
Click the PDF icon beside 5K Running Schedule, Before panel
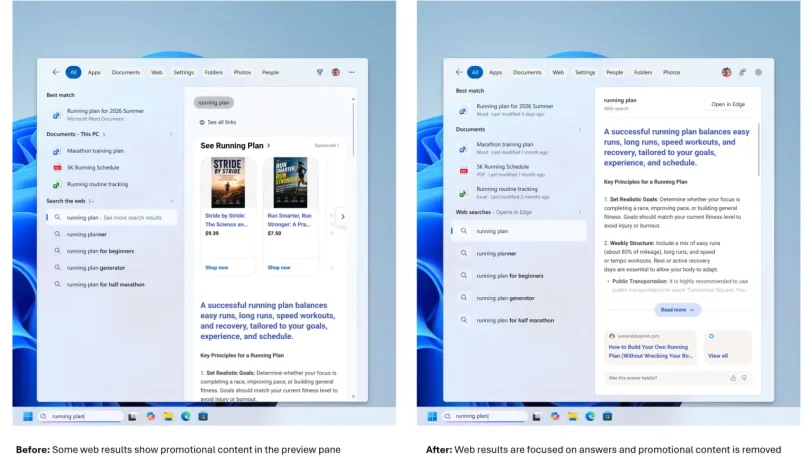[x=57, y=168]
